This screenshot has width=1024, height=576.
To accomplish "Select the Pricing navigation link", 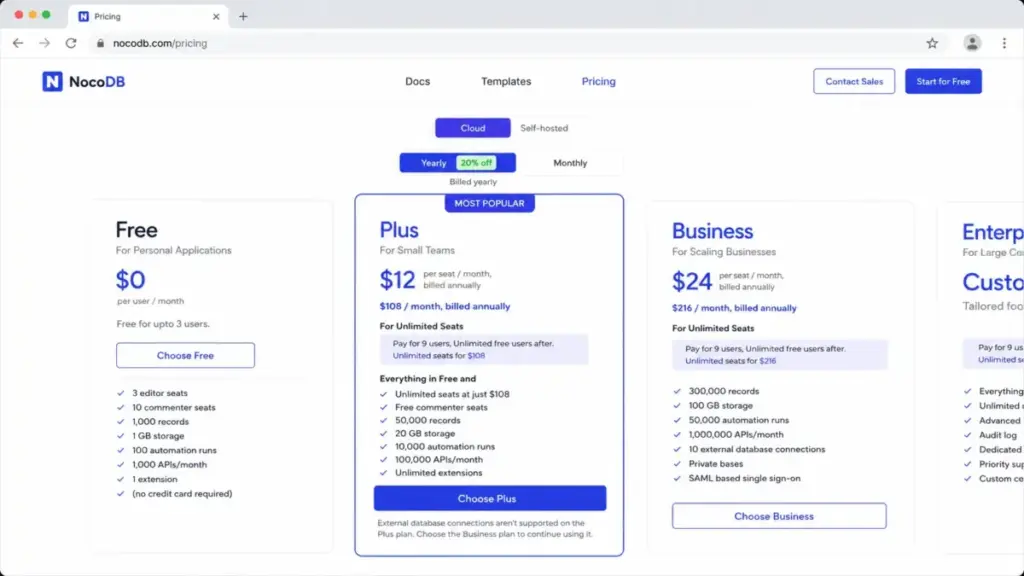I will pyautogui.click(x=598, y=82).
